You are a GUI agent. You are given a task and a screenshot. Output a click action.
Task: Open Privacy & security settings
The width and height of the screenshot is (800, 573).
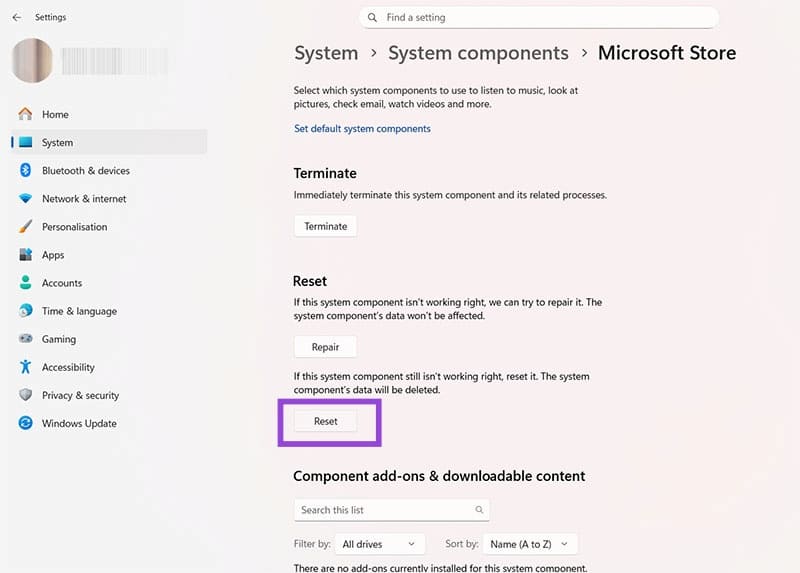tap(109, 395)
